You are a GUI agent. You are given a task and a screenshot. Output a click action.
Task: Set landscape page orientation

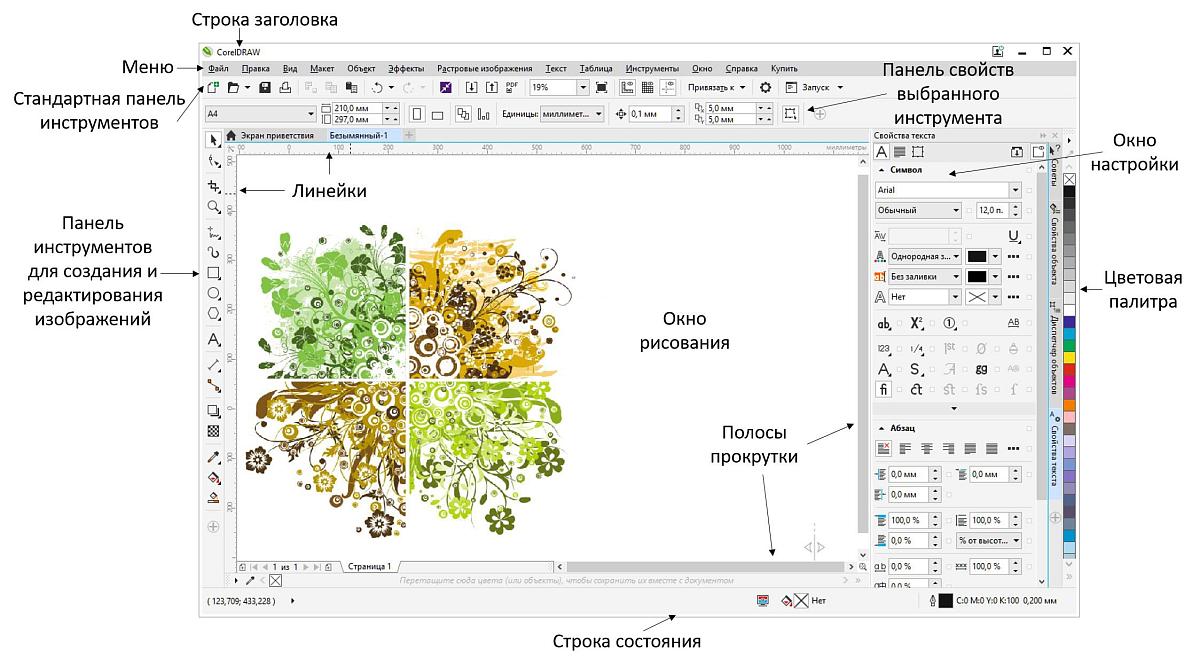coord(437,114)
